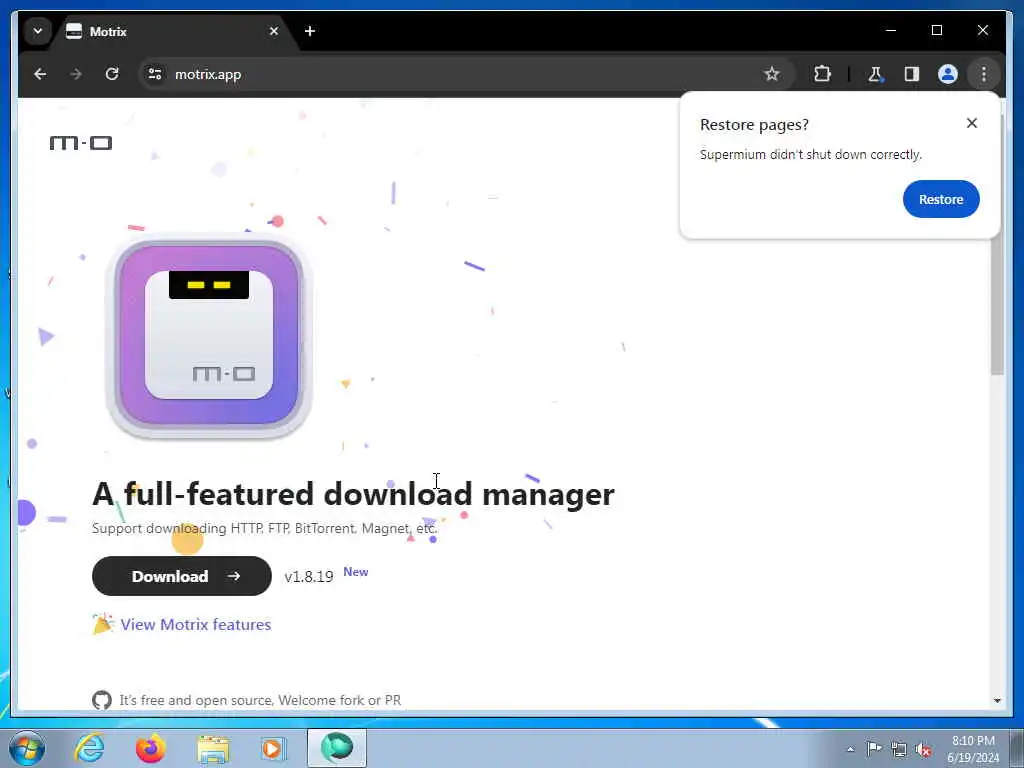The width and height of the screenshot is (1024, 768).
Task: Minimize the browser window
Action: (891, 31)
